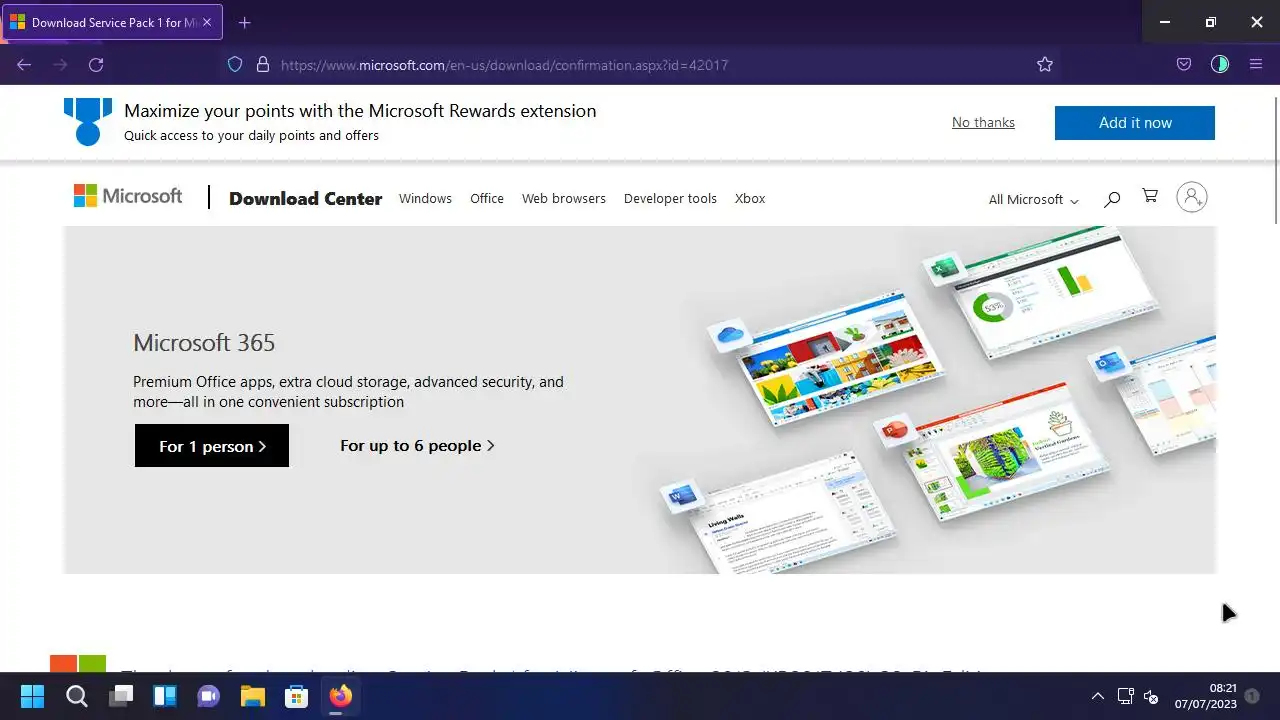Viewport: 1280px width, 720px height.
Task: Click the site padlock icon
Action: coord(263,64)
